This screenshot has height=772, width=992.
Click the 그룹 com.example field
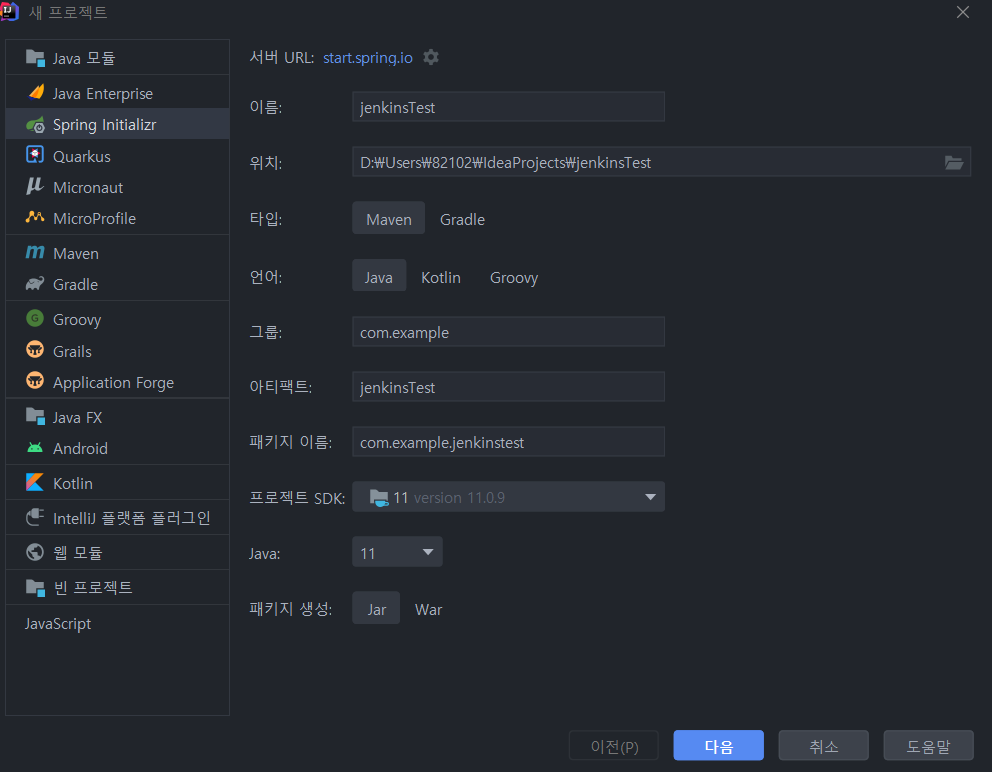coord(508,332)
